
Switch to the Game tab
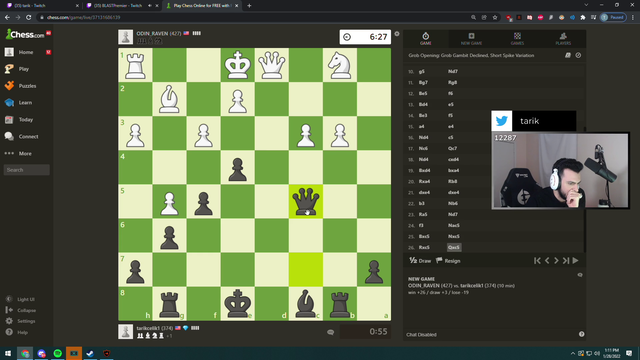tap(425, 39)
